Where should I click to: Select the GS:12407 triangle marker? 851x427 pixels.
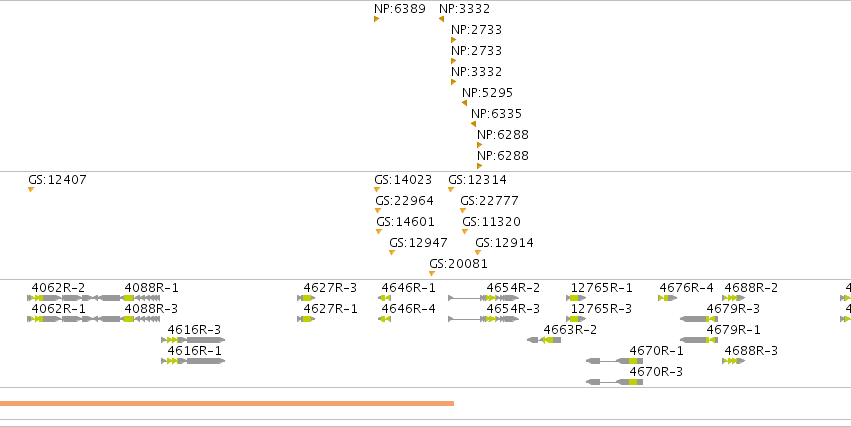point(31,189)
